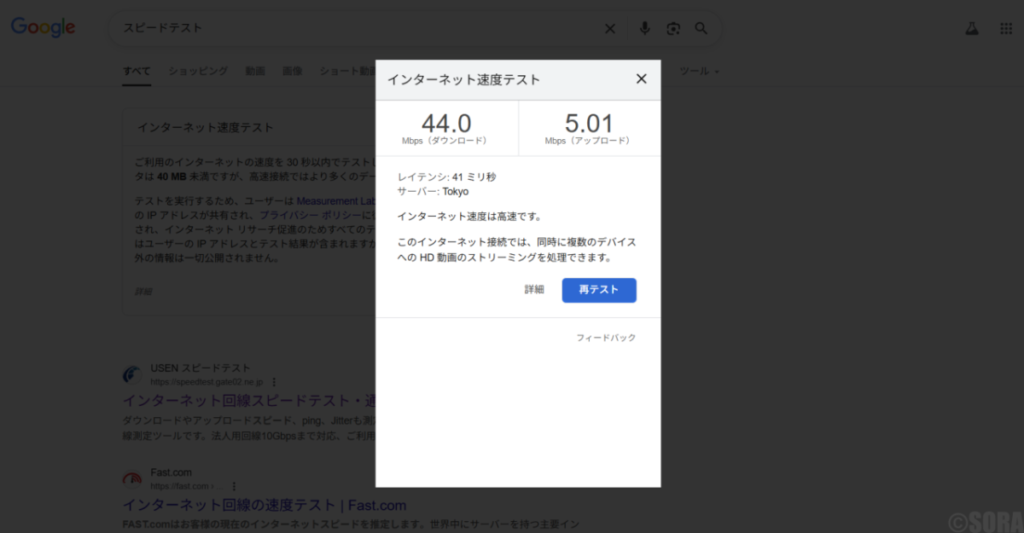The height and width of the screenshot is (533, 1024).
Task: Click the Fast.com site favicon
Action: click(x=133, y=479)
